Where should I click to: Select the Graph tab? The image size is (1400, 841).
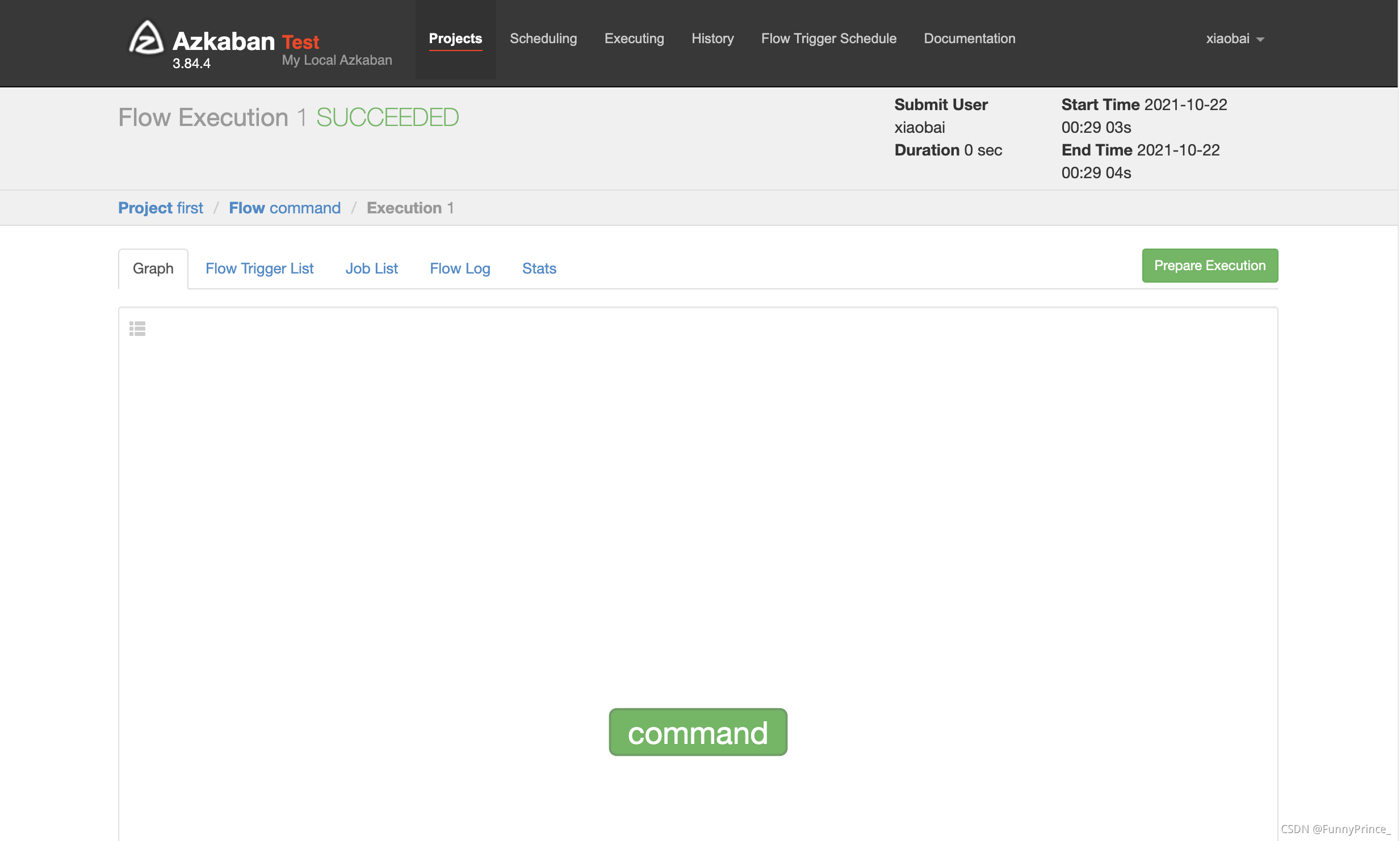coord(153,268)
